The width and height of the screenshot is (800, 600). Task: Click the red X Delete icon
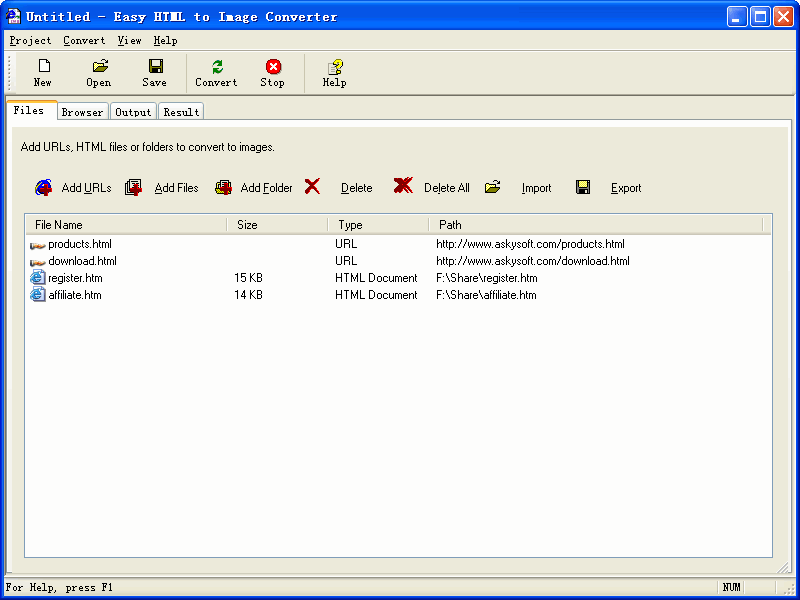[312, 186]
